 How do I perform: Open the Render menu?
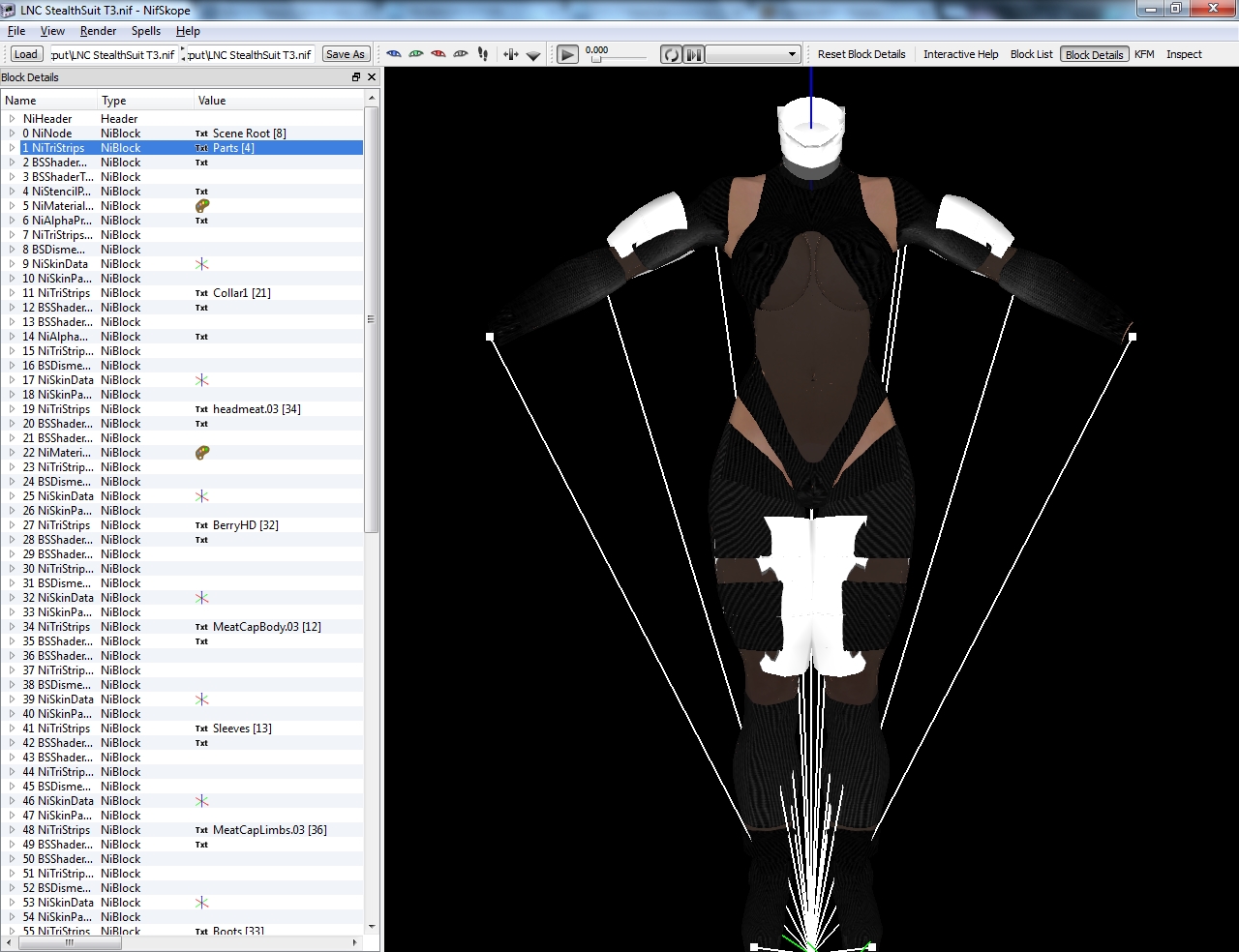[x=98, y=31]
